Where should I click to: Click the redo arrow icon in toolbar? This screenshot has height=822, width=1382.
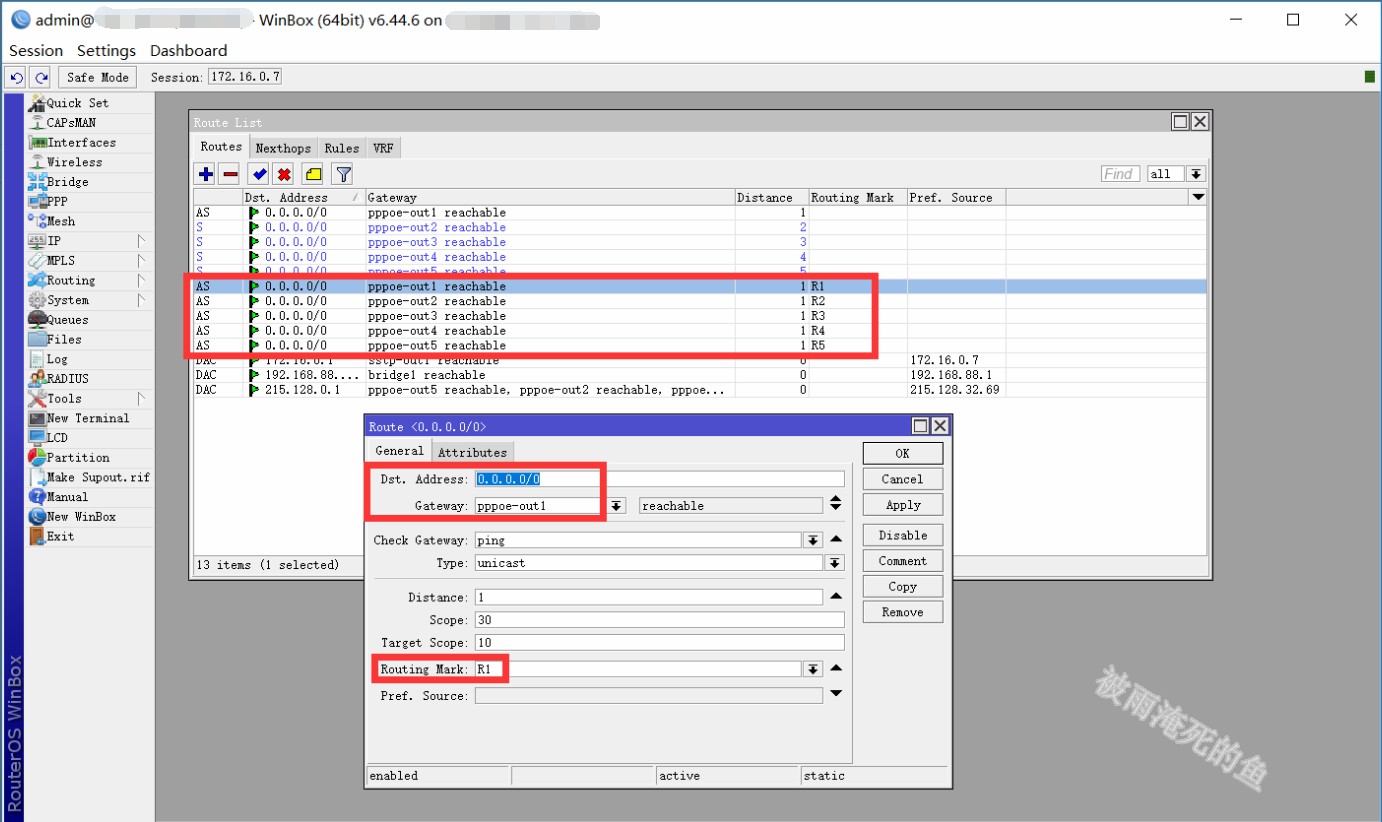(x=40, y=77)
